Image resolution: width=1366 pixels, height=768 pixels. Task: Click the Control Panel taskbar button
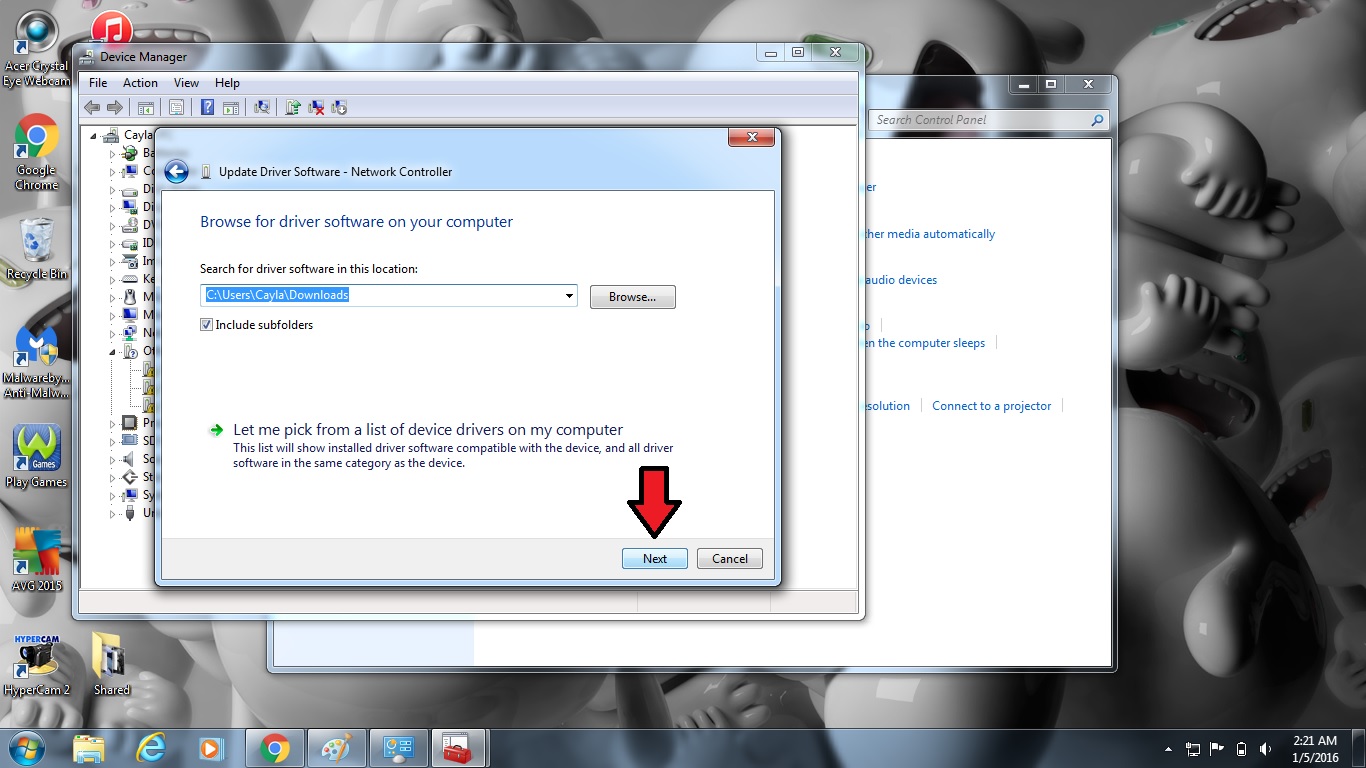coord(398,748)
